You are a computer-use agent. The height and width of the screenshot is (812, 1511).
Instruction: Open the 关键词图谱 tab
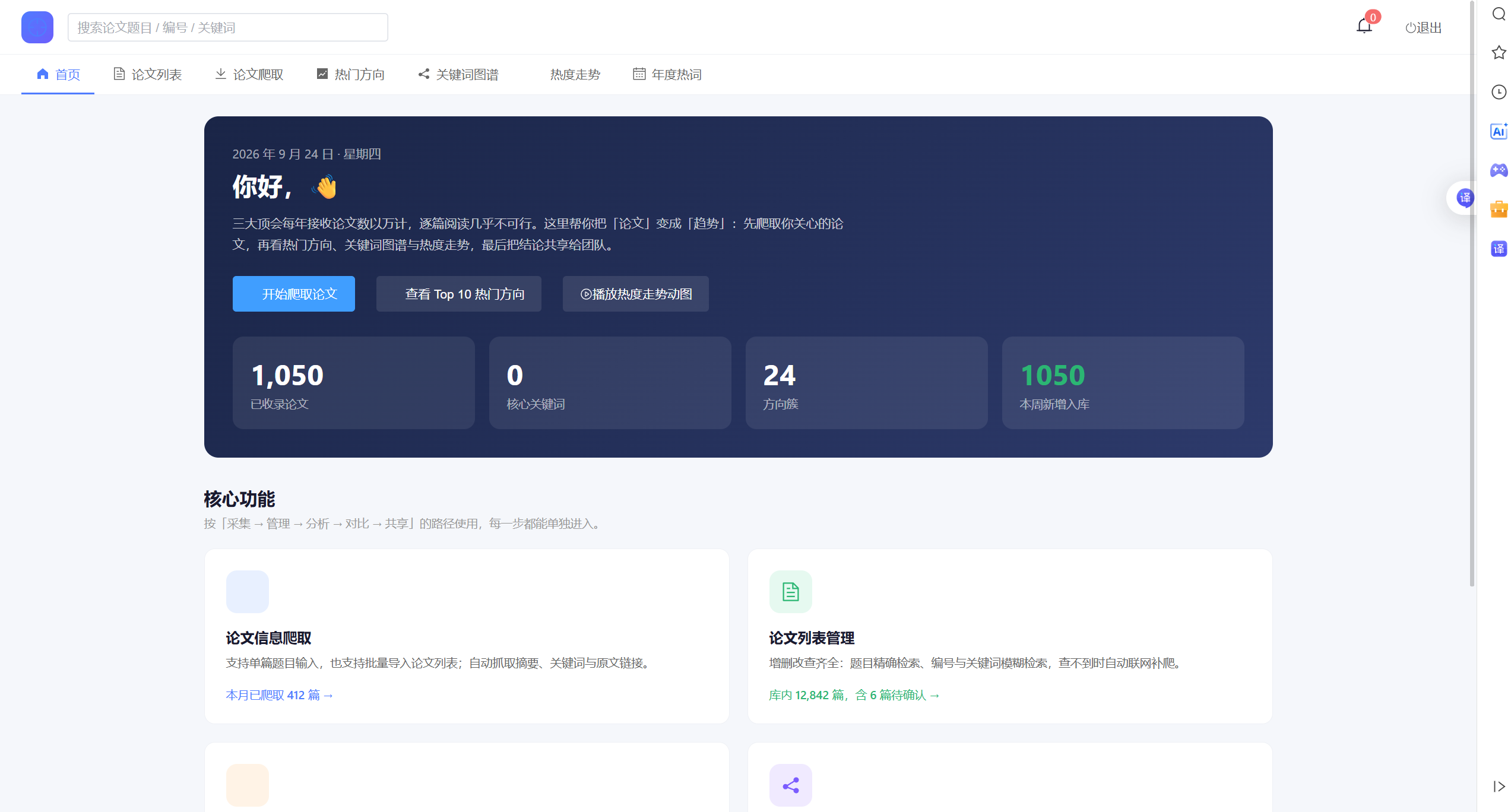coord(458,74)
